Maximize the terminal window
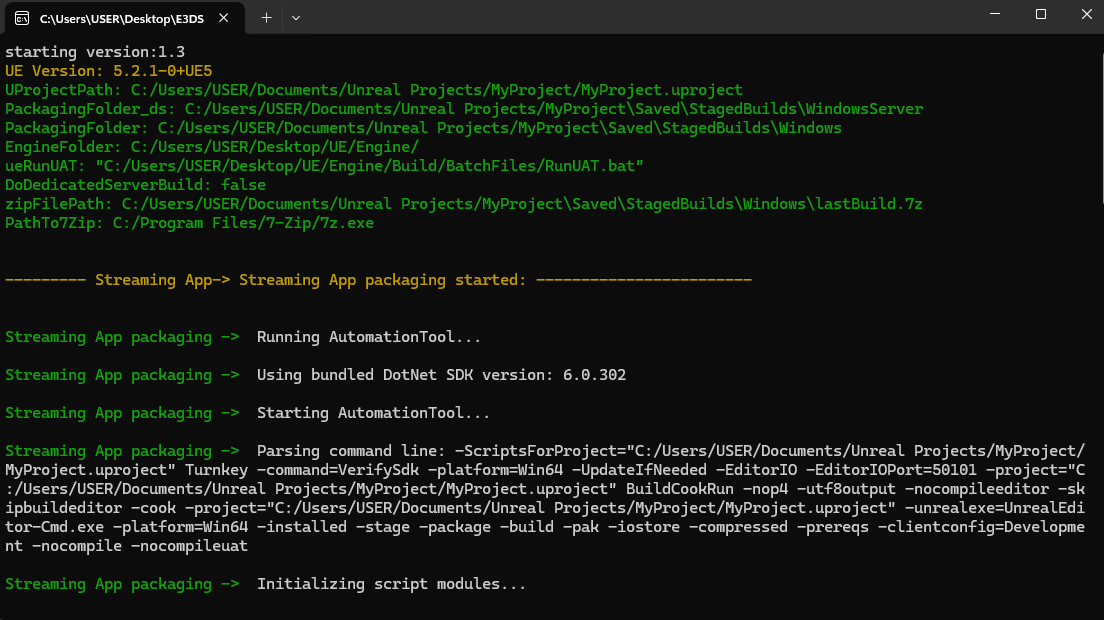Image resolution: width=1104 pixels, height=620 pixels. [x=1040, y=15]
